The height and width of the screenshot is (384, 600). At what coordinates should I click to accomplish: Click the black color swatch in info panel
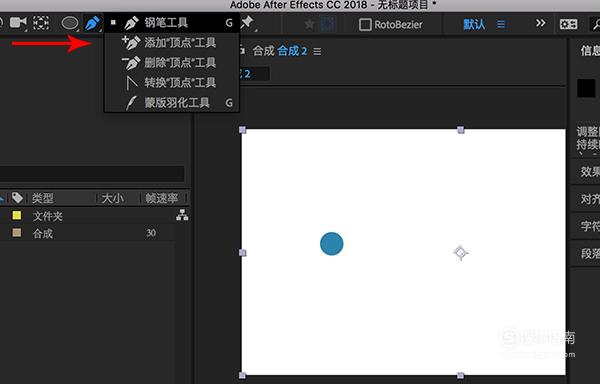(586, 88)
